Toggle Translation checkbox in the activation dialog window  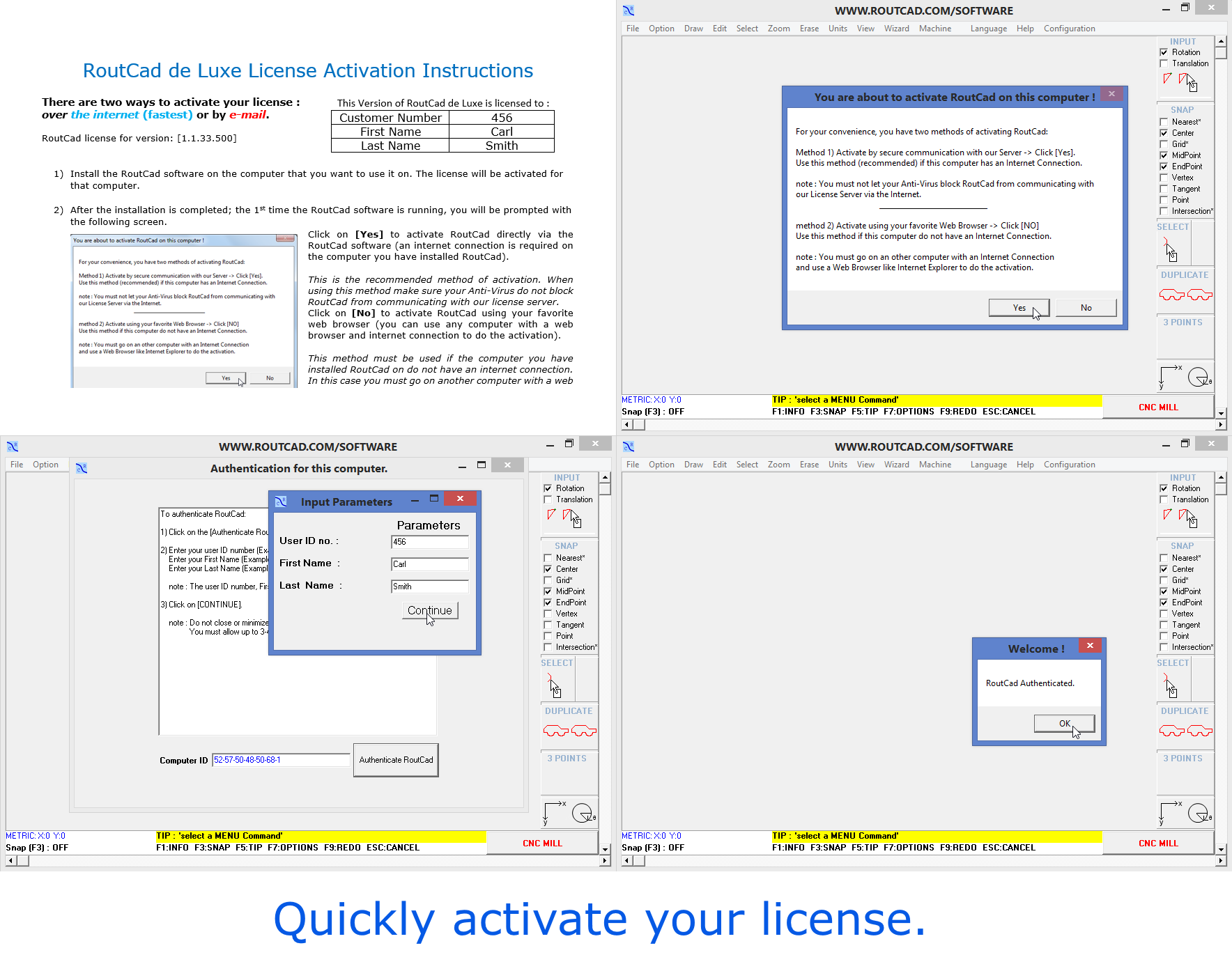point(1164,63)
